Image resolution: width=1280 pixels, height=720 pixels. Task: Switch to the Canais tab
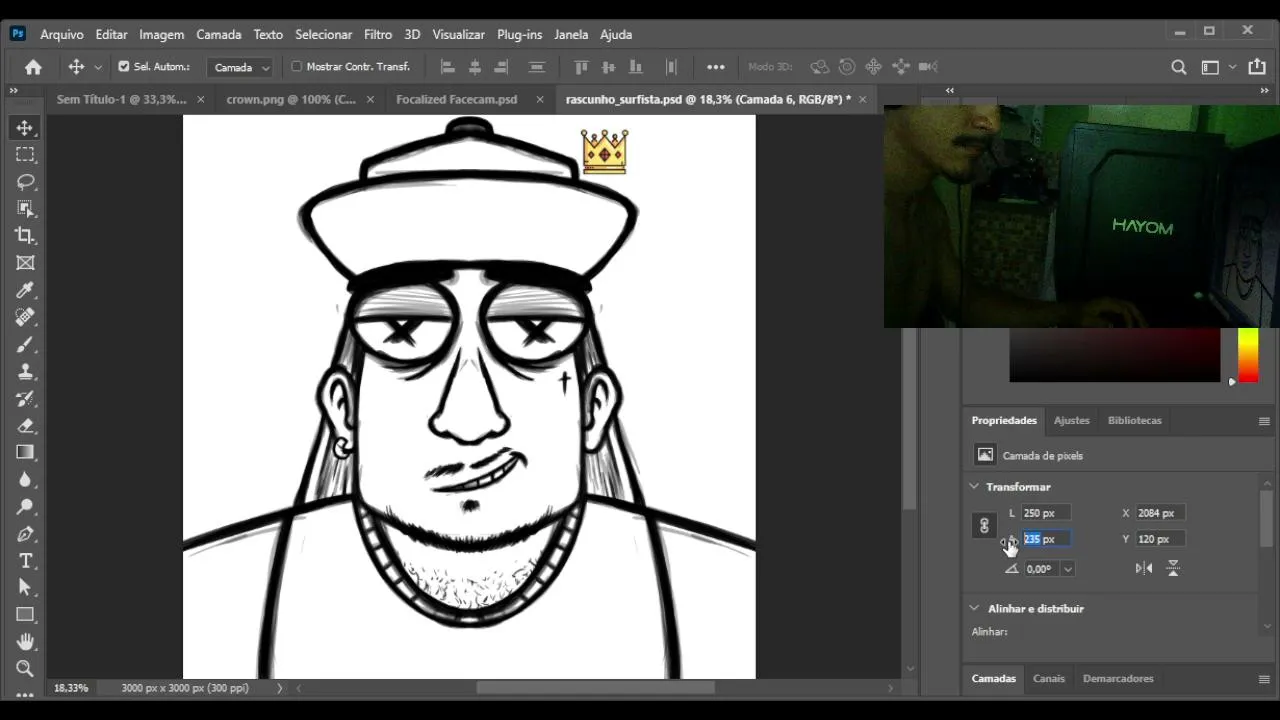click(1049, 678)
